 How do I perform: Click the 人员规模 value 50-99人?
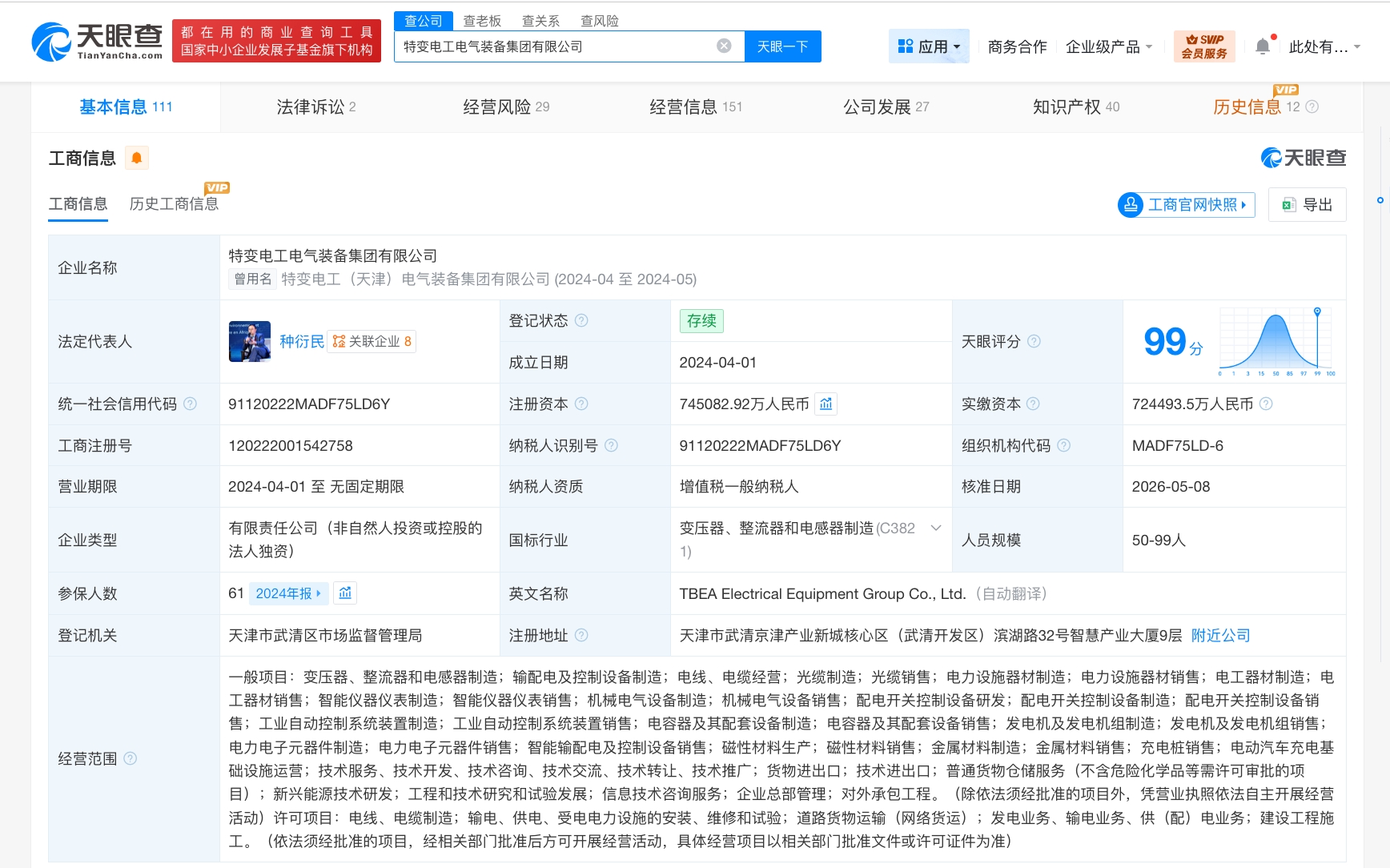(x=1158, y=540)
